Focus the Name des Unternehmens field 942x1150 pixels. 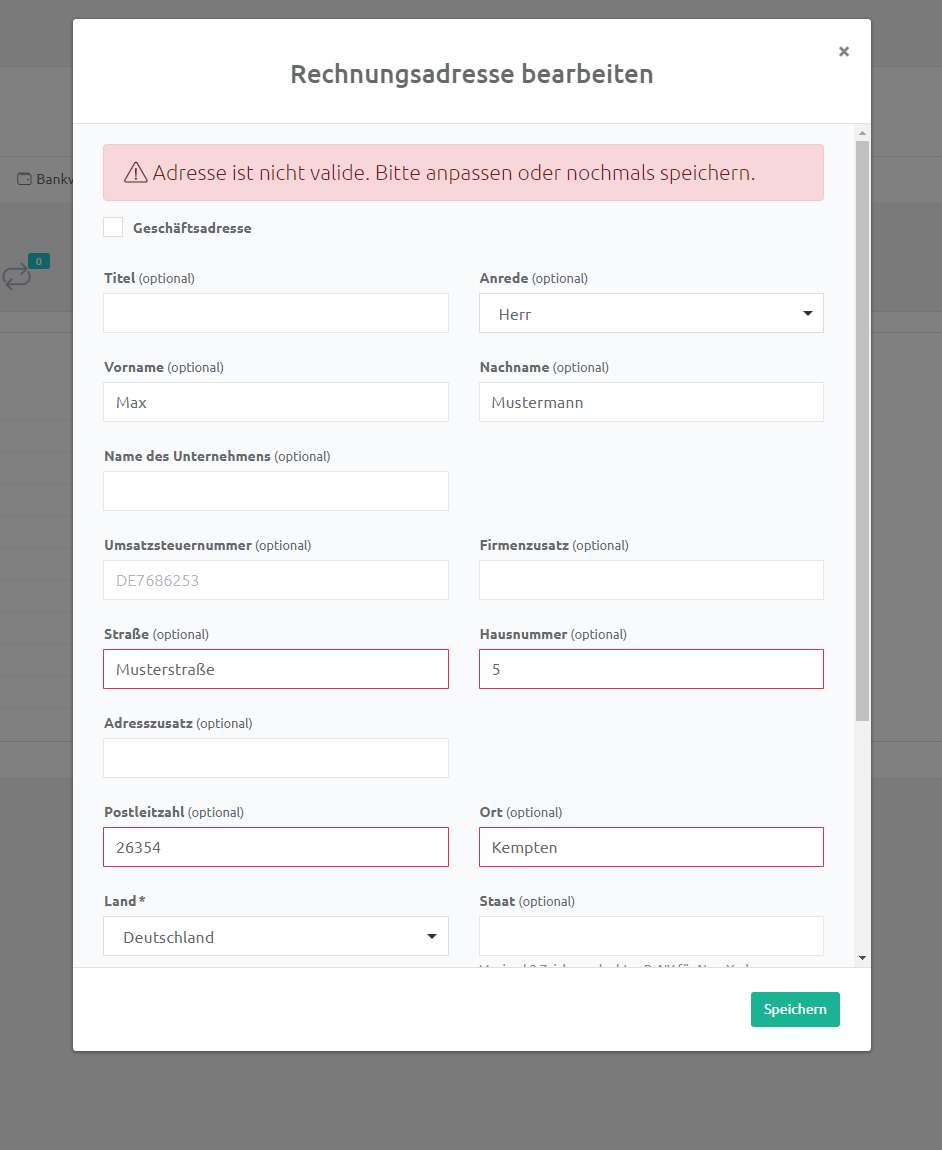tap(276, 491)
